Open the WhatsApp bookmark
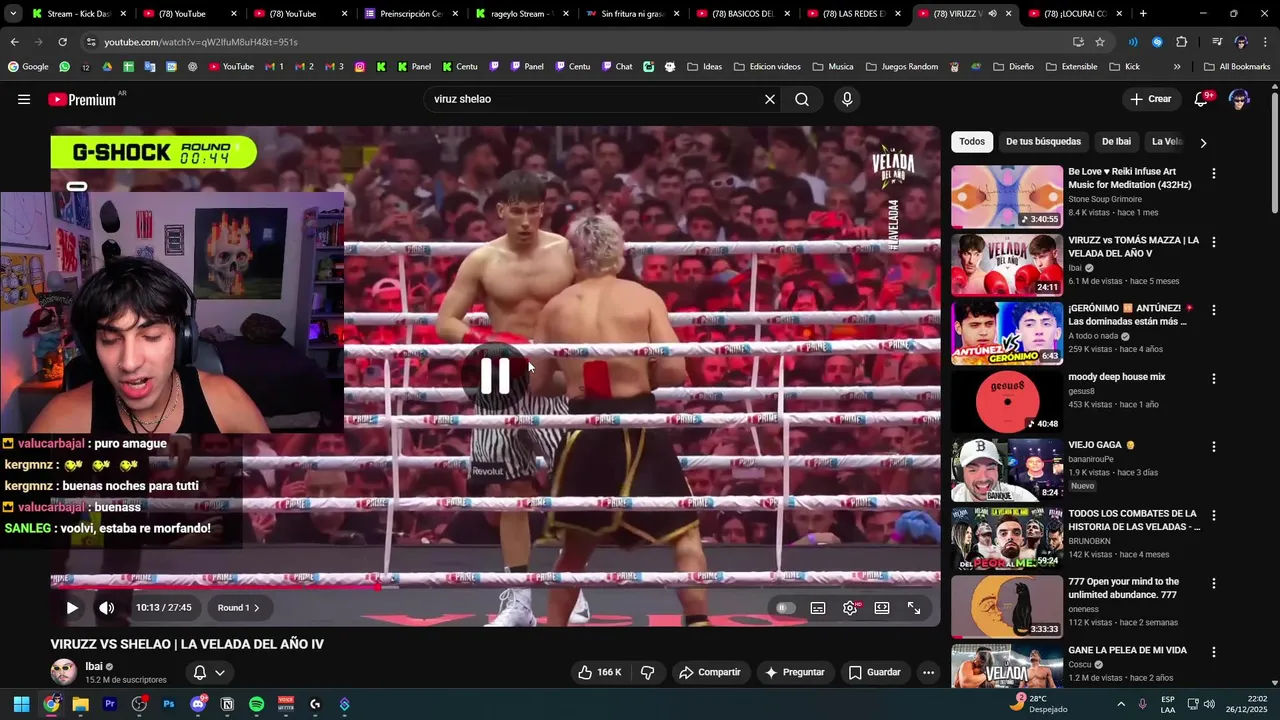This screenshot has width=1280, height=720. (x=65, y=67)
